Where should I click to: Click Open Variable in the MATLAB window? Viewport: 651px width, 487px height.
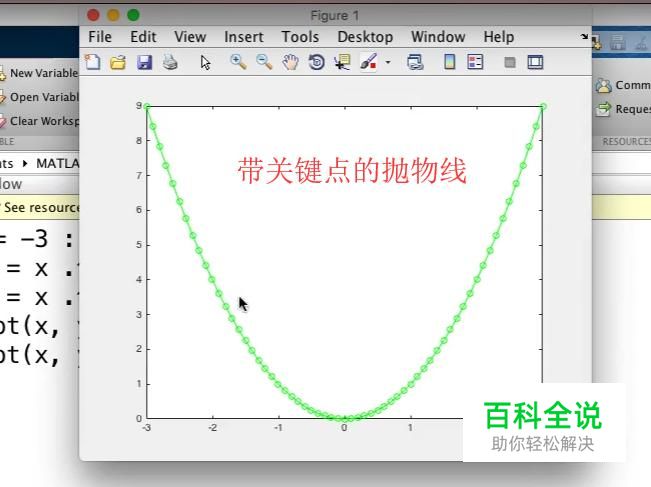pos(39,97)
